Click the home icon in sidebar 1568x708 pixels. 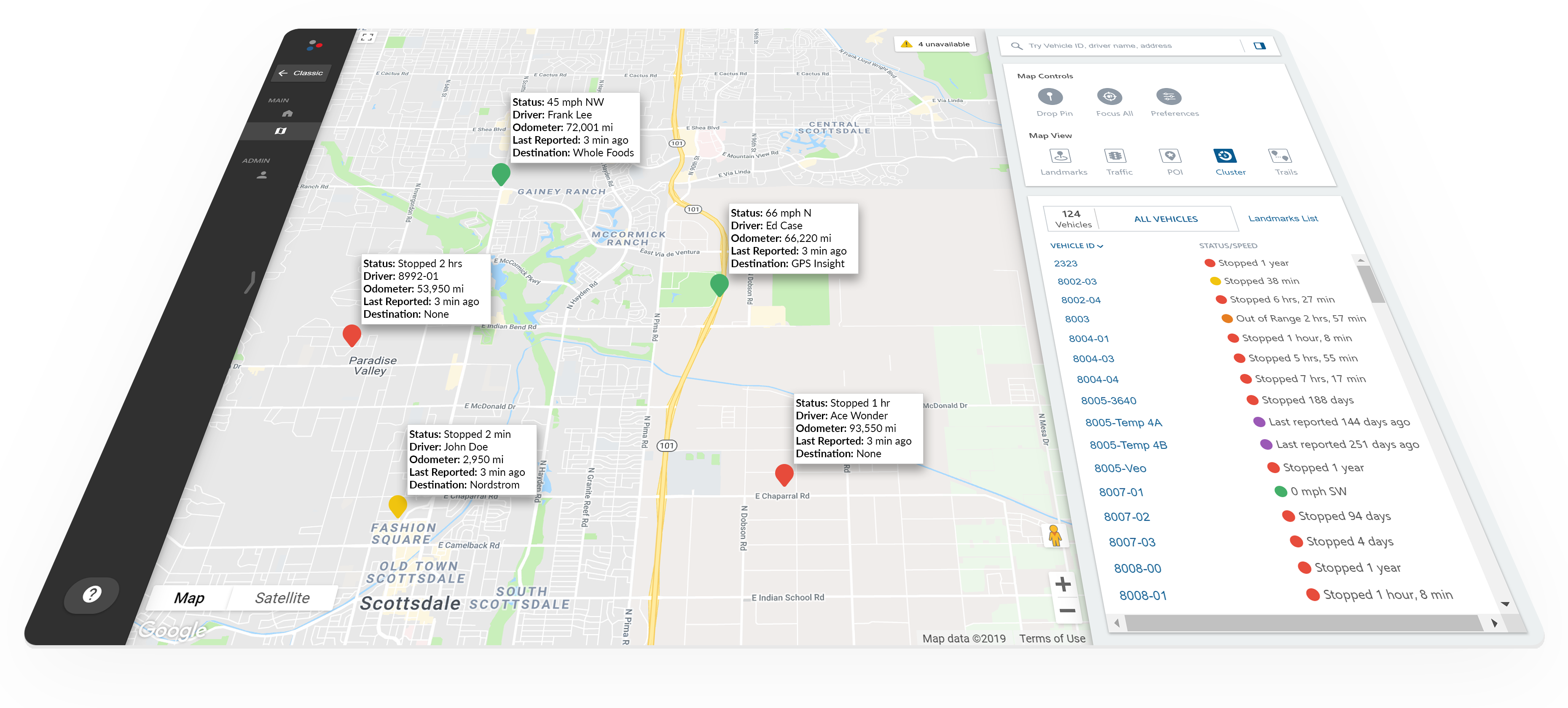point(287,113)
